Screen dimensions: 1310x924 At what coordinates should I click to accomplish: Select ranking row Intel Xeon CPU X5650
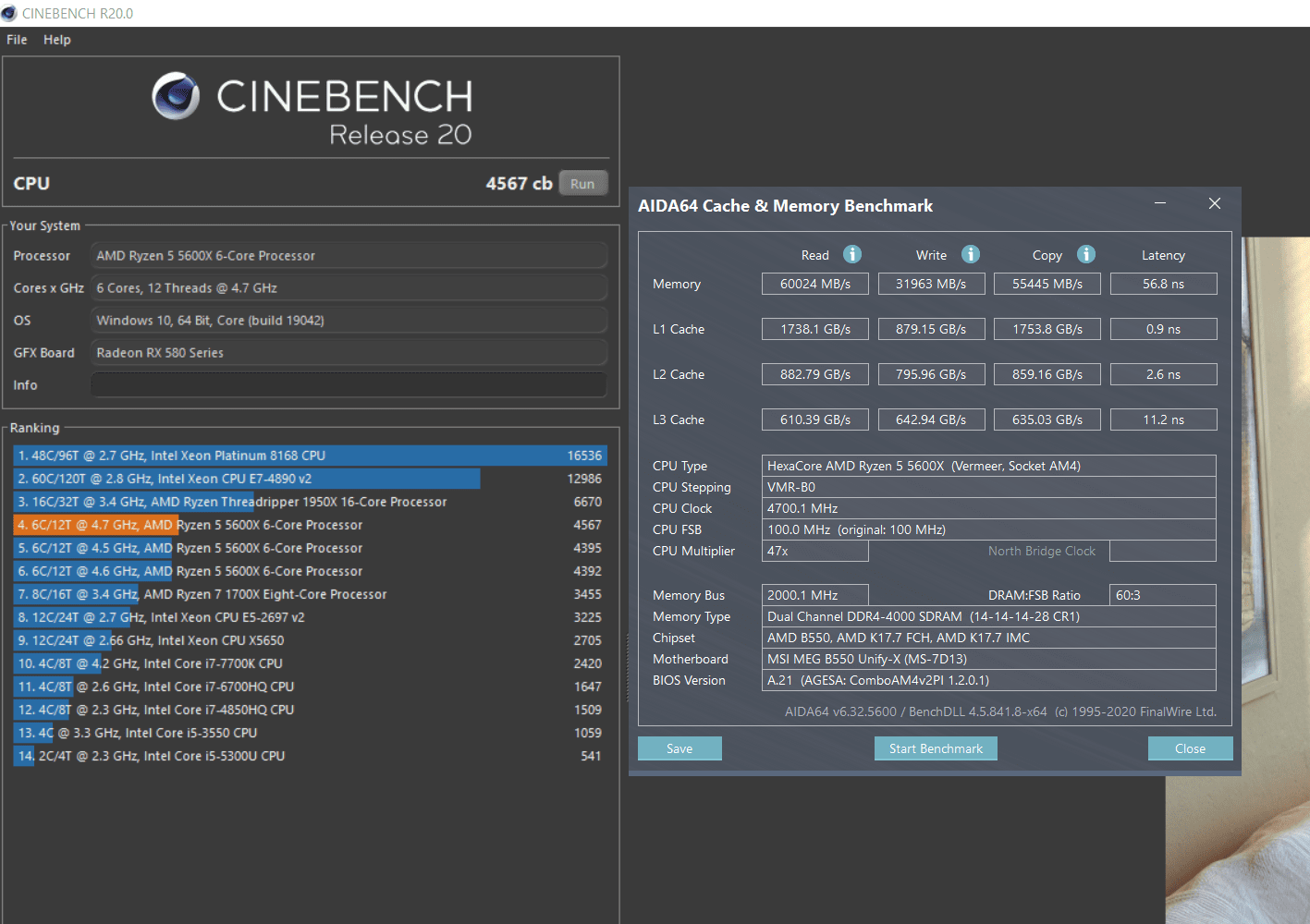click(x=310, y=640)
